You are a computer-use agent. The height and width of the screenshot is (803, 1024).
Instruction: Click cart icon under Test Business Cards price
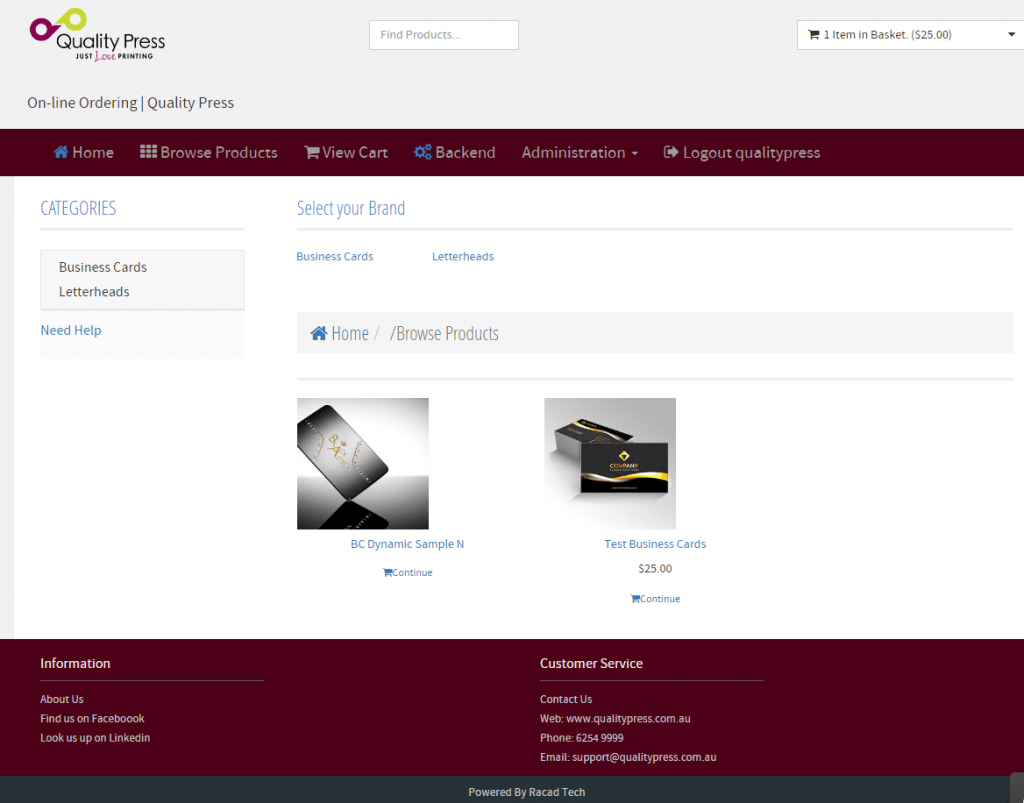pyautogui.click(x=635, y=599)
